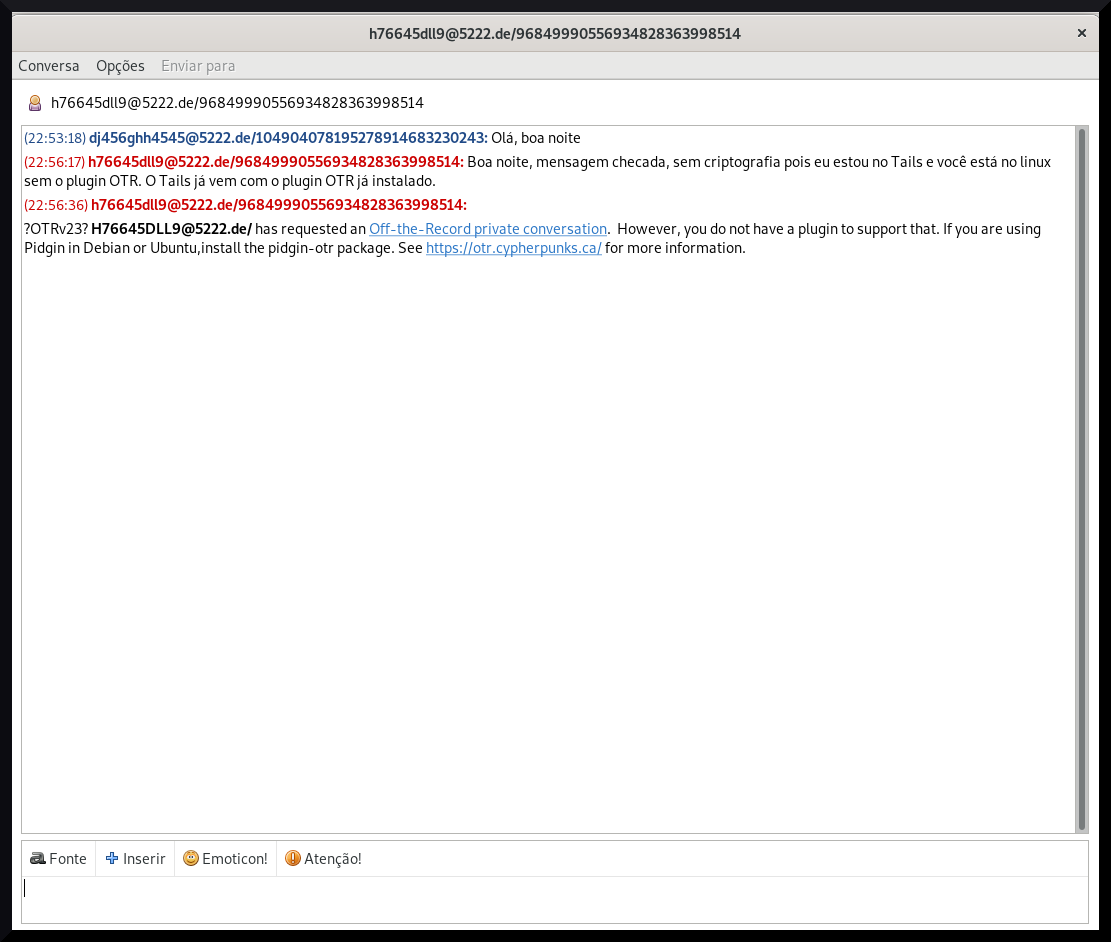Close the conversation window
The width and height of the screenshot is (1111, 942).
coord(1081,33)
